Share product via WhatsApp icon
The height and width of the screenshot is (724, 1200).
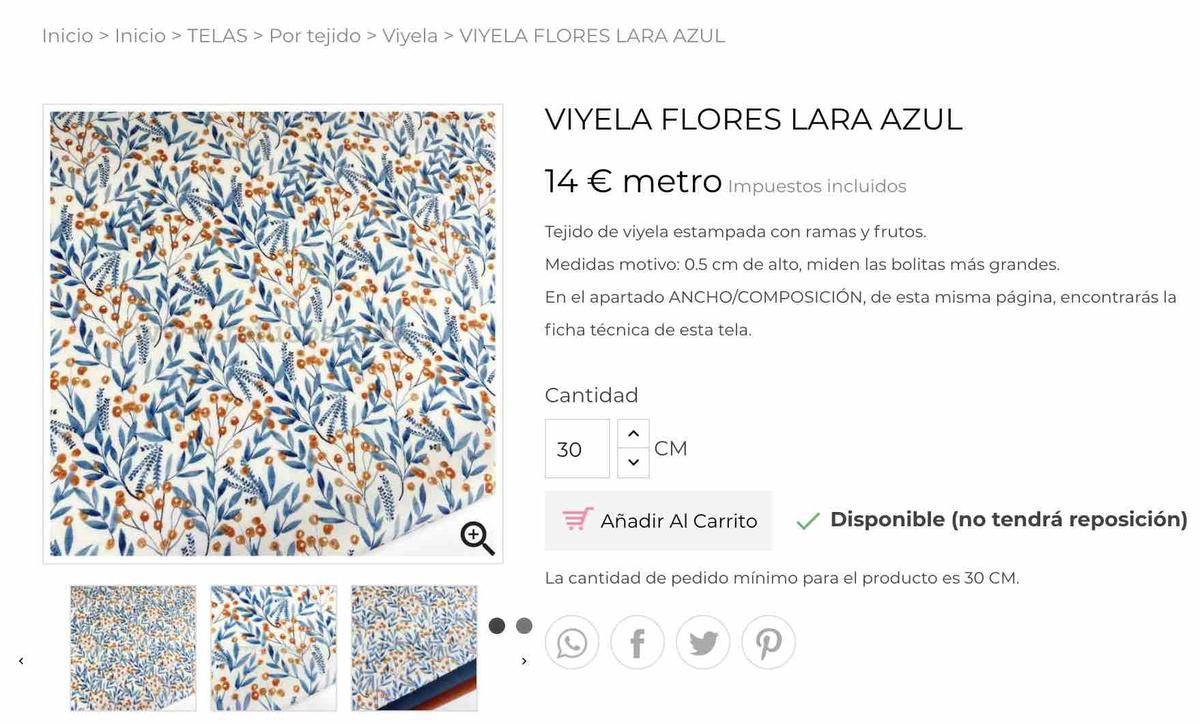pos(572,642)
